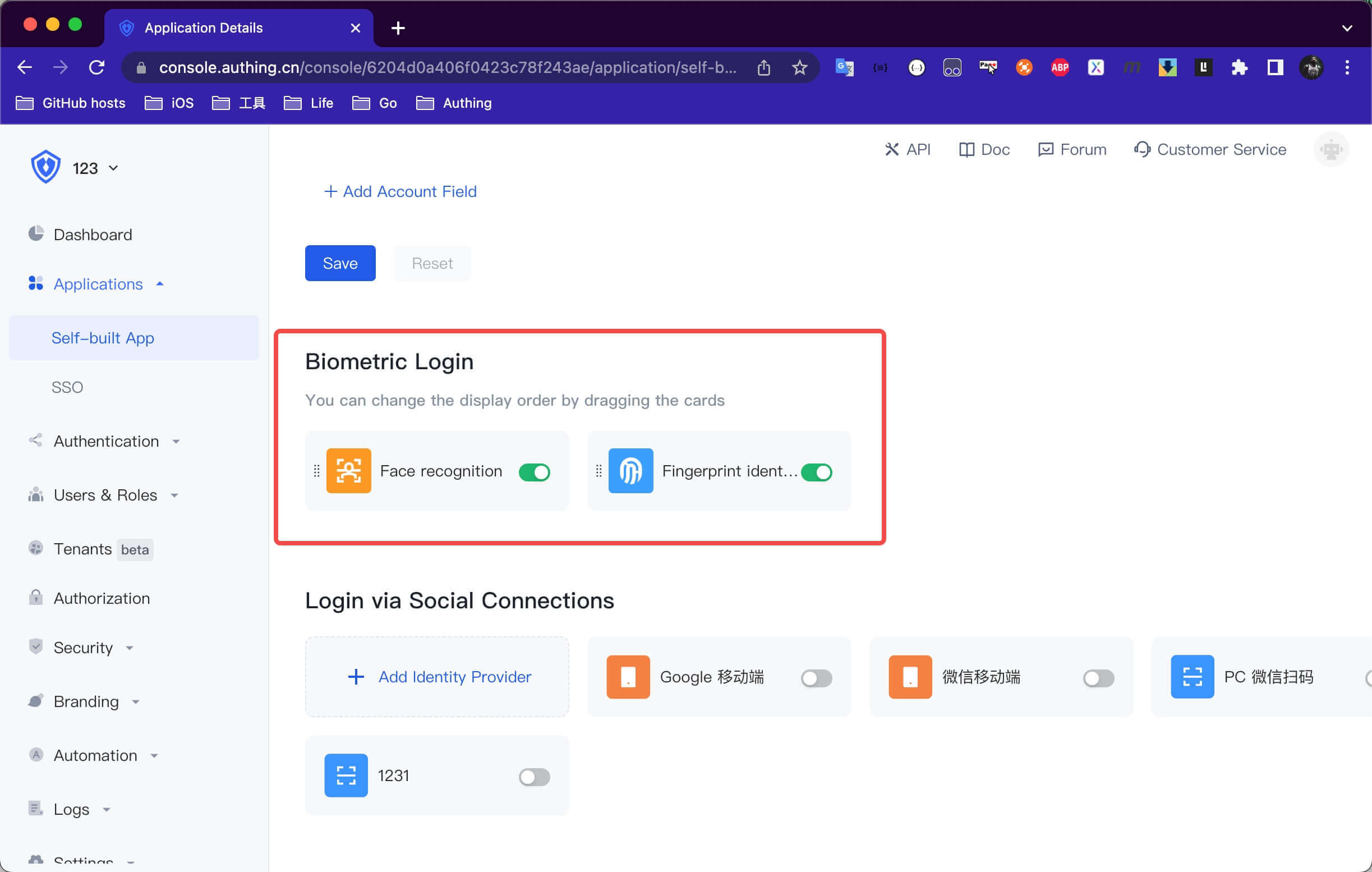Reload the page with refresh icon
Screen dimensions: 1372x872
pyautogui.click(x=97, y=68)
